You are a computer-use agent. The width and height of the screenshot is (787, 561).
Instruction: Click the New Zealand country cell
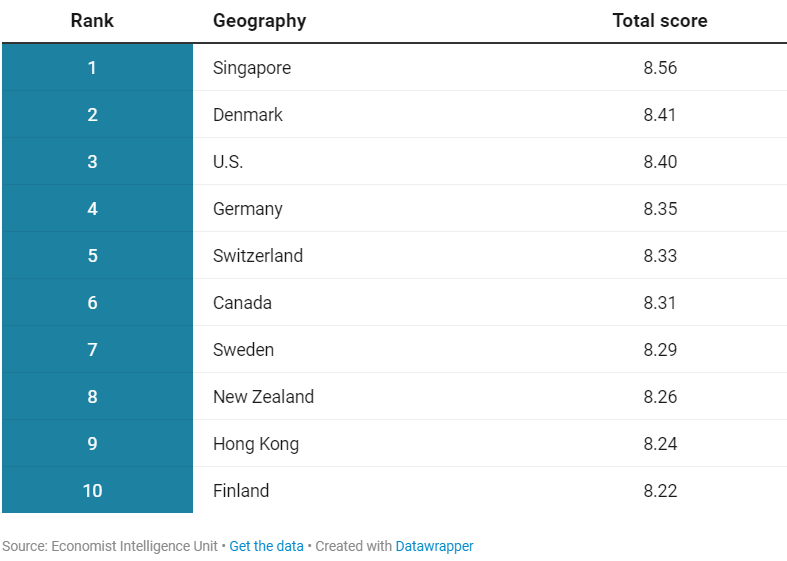coord(263,397)
